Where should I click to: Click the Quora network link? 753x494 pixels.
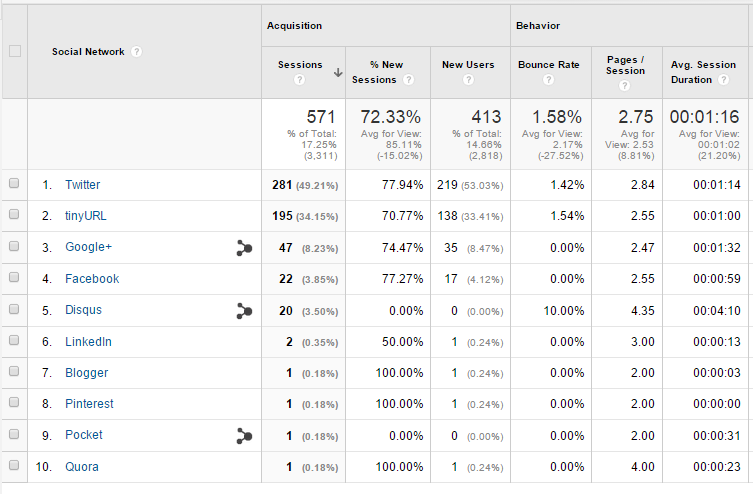82,467
